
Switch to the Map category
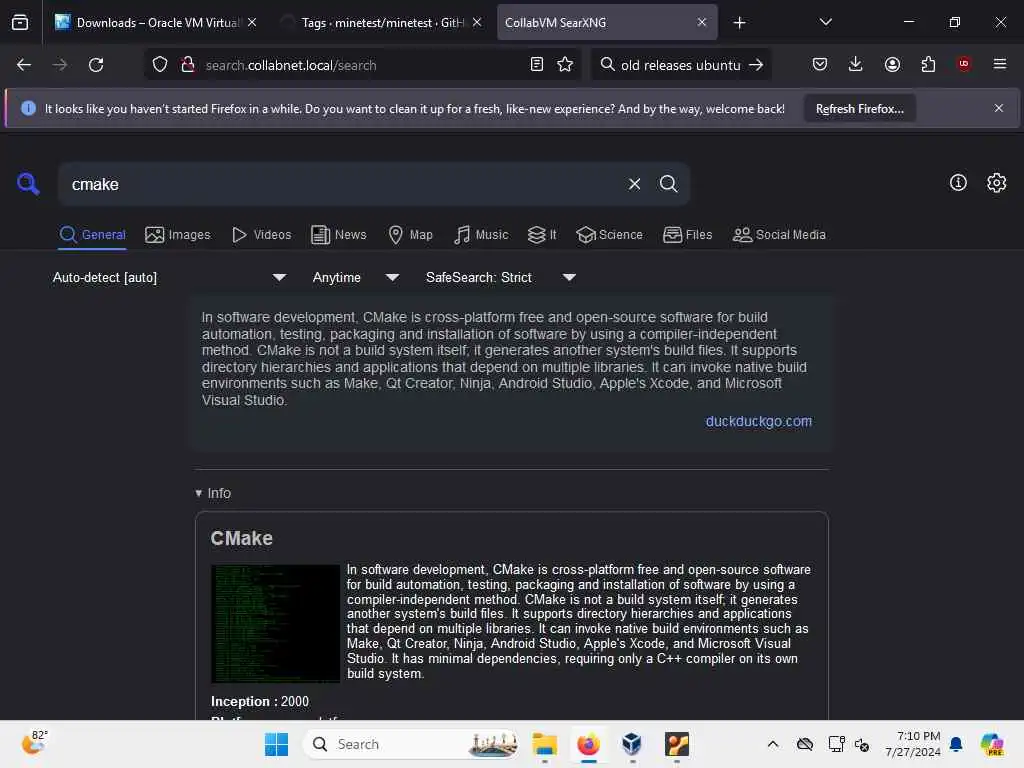click(x=410, y=234)
